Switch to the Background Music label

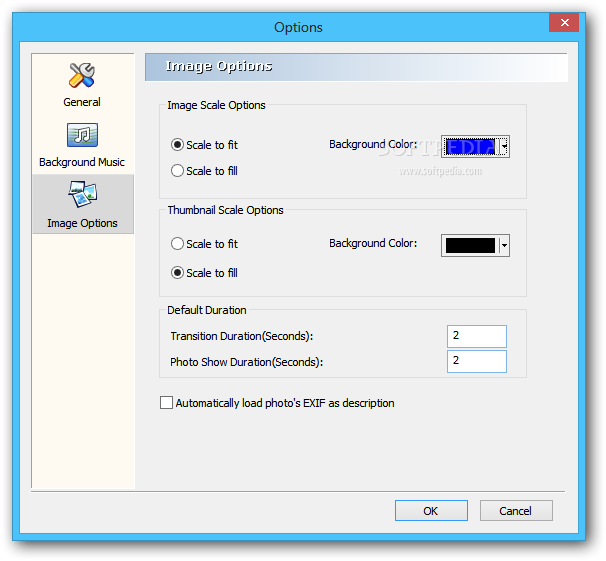[82, 162]
